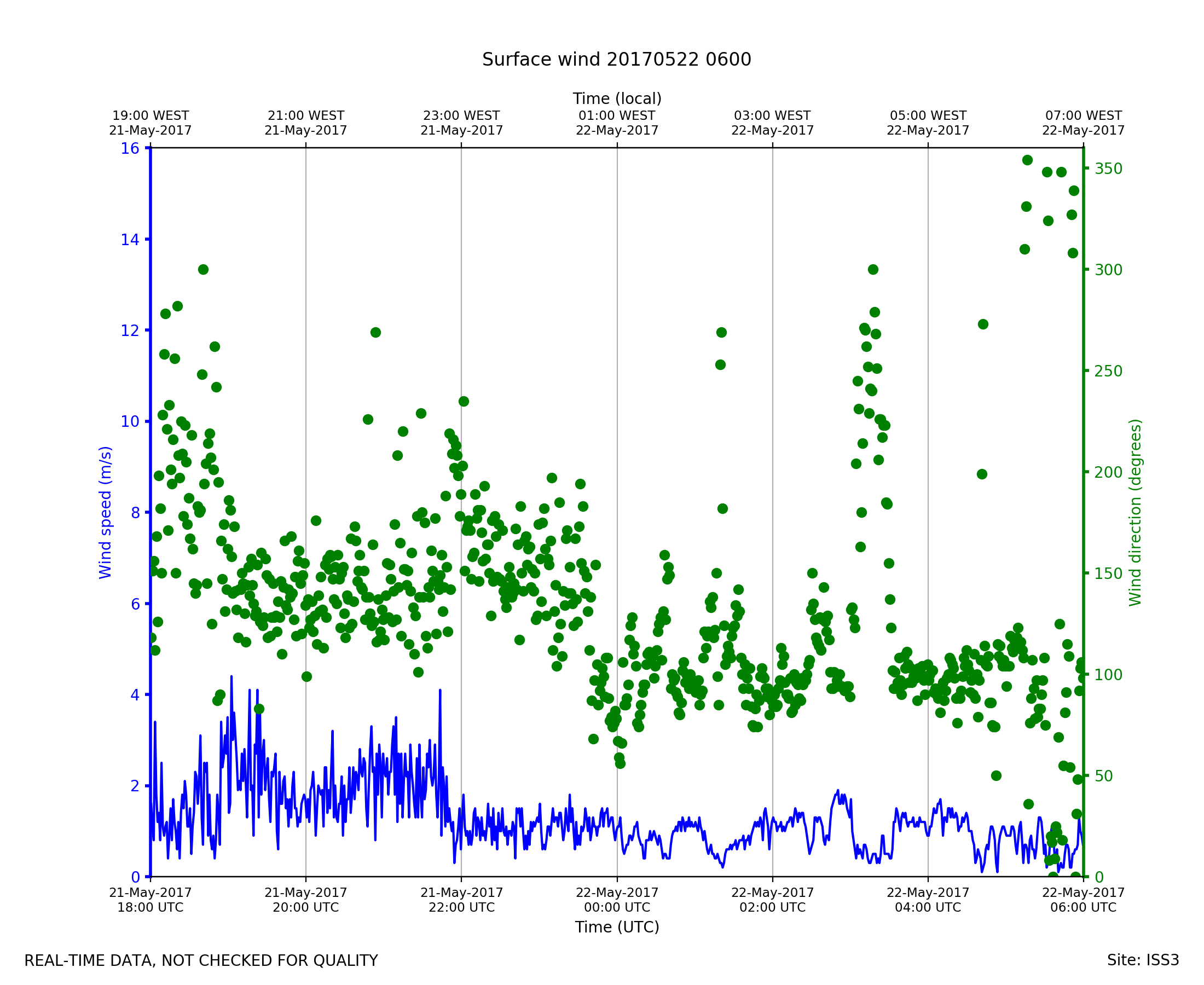Screen dimensions: 1204x985
Task: Click the '21:00 WEST' top tick label
Action: (x=306, y=116)
